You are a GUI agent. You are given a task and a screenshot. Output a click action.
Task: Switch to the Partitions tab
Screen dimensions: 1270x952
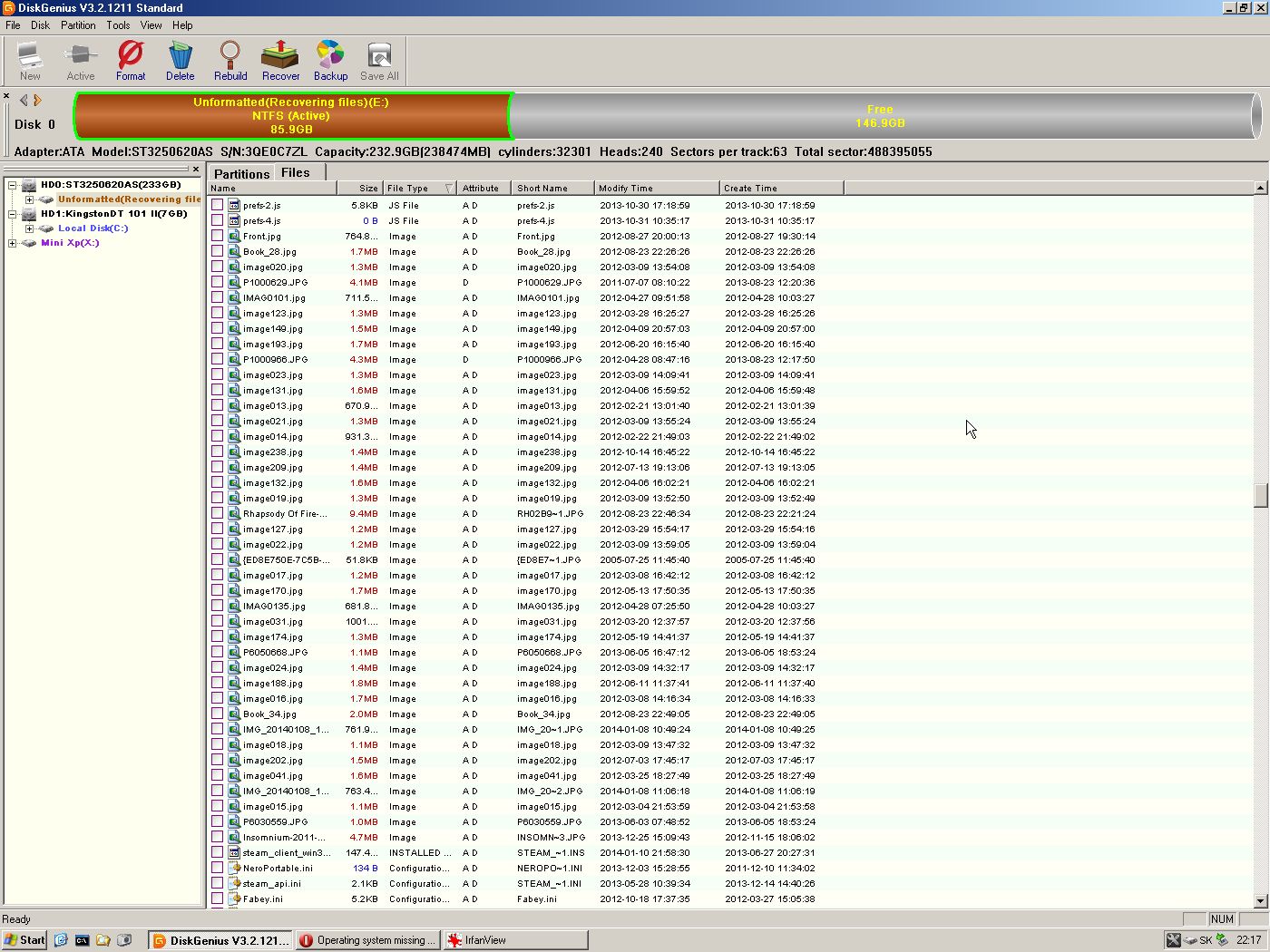pos(241,173)
